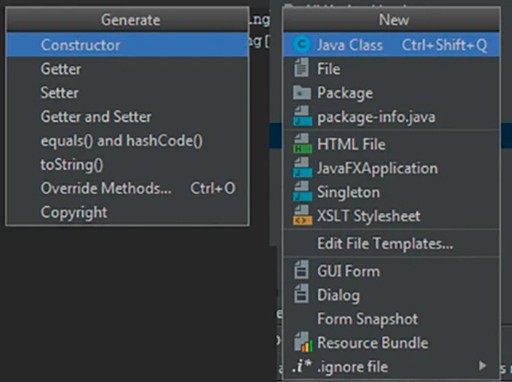This screenshot has height=382, width=512.
Task: Click the Package folder icon
Action: point(302,93)
